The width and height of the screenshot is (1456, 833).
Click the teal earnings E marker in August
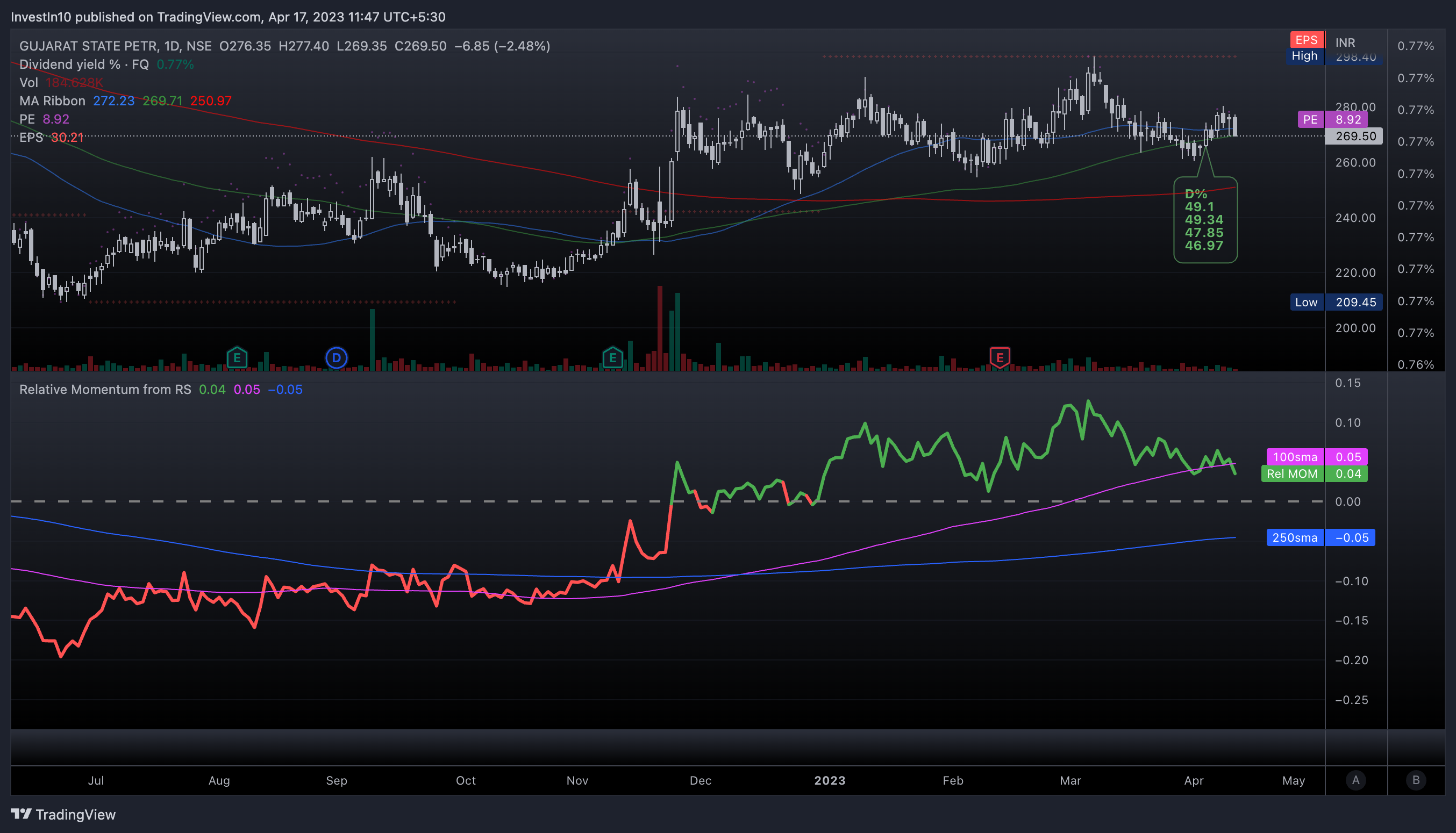237,358
